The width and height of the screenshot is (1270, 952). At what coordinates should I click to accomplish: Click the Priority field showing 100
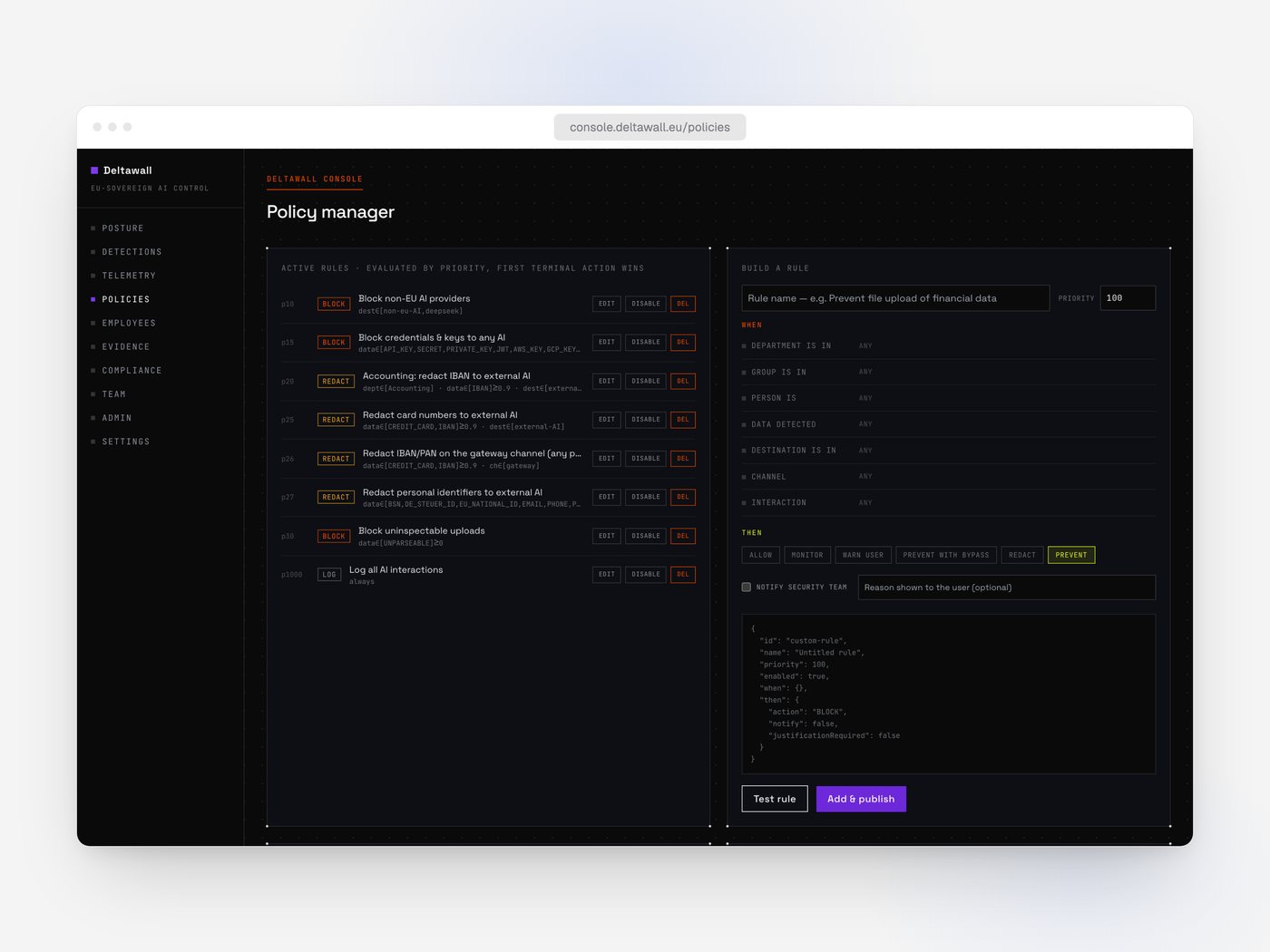[1128, 298]
